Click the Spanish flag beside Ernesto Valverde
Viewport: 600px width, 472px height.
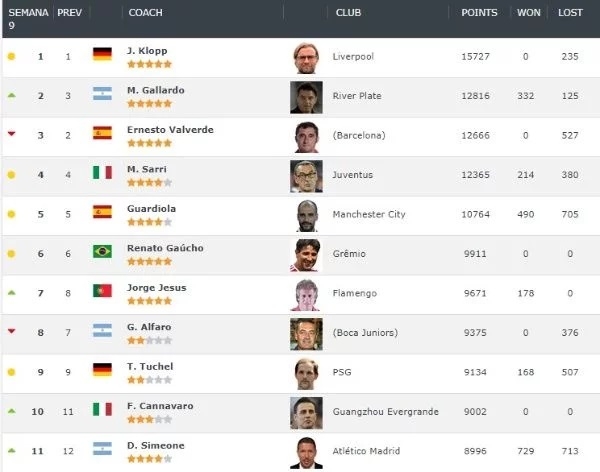pos(102,134)
